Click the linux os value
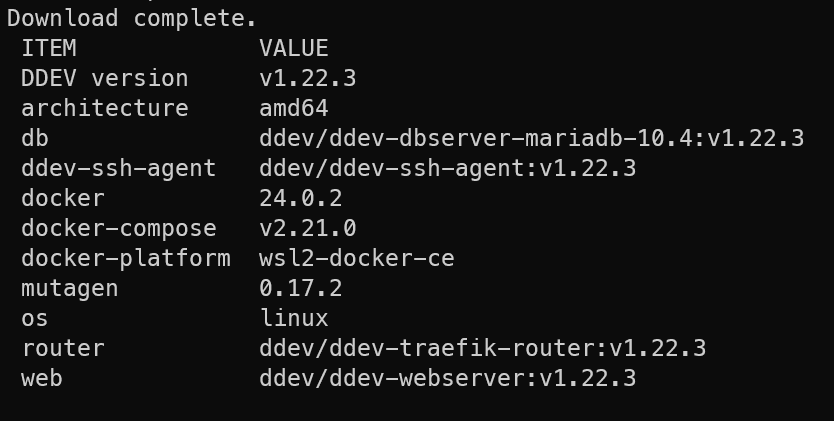The height and width of the screenshot is (421, 834). (293, 318)
